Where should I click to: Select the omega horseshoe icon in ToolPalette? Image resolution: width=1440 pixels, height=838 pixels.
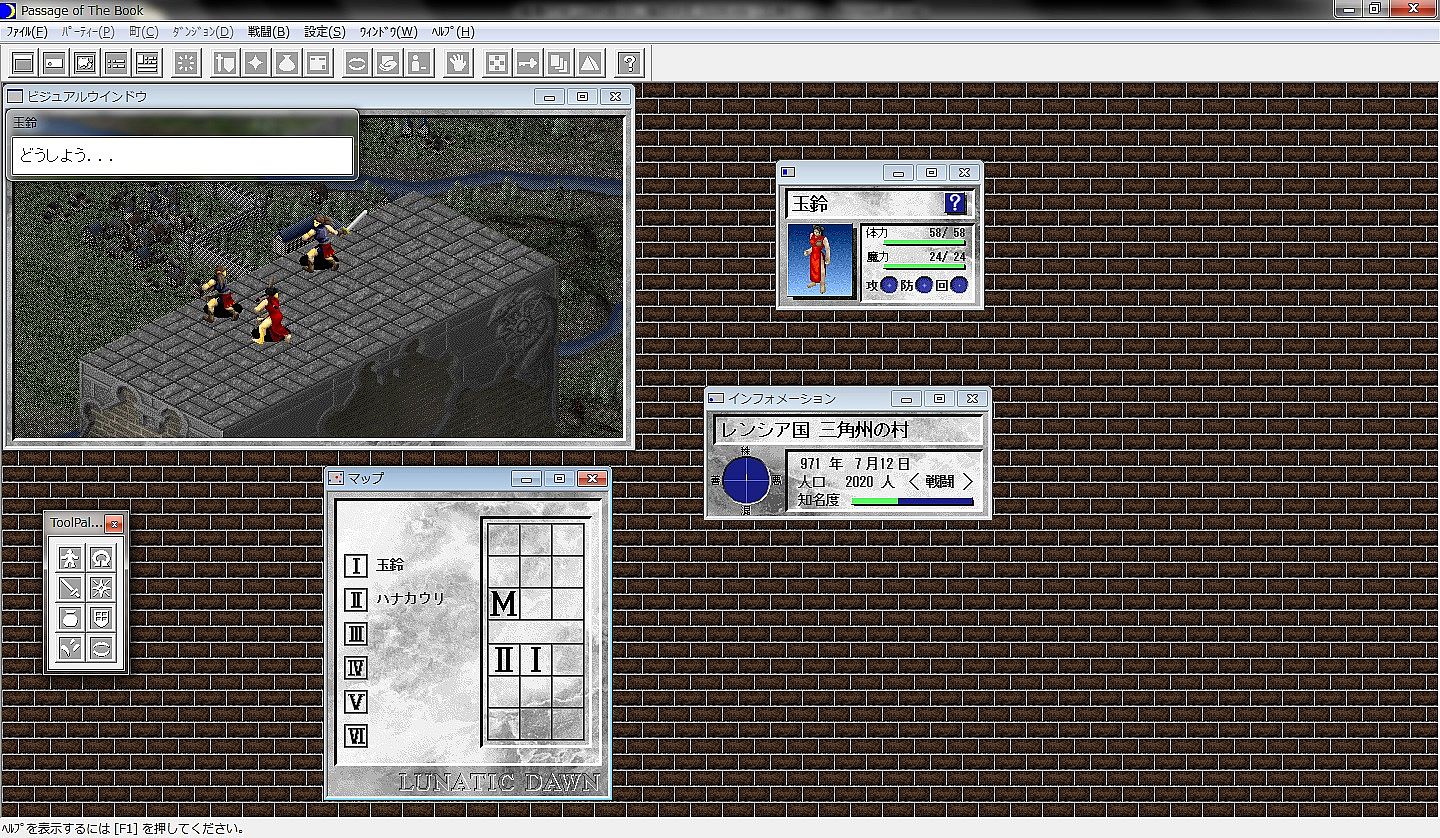click(x=101, y=557)
